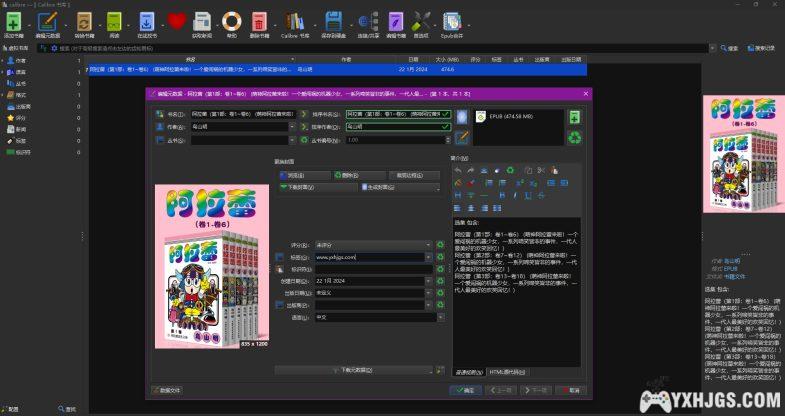Click the Browse cover button

[305, 175]
